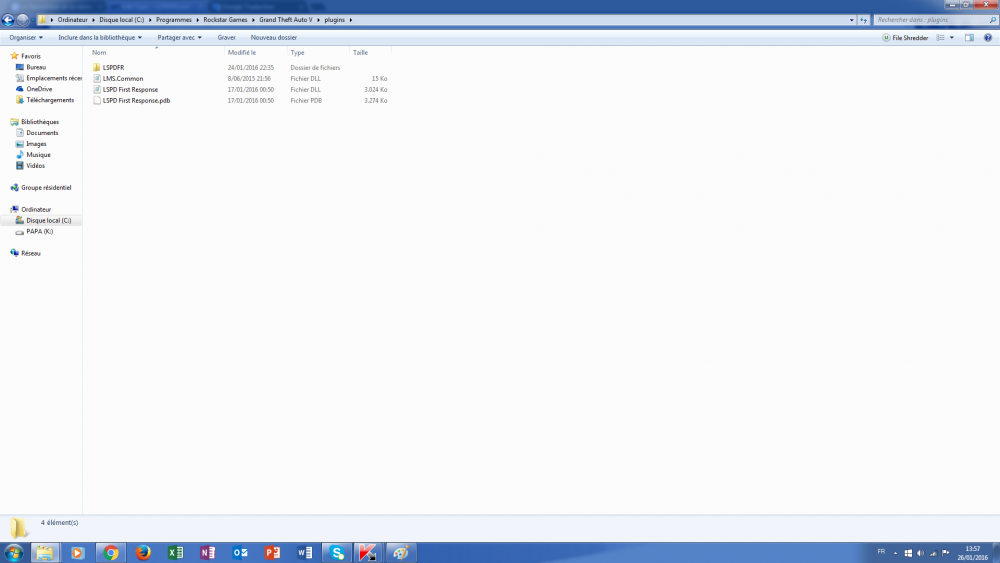Open the volume control tray icon

coord(920,553)
